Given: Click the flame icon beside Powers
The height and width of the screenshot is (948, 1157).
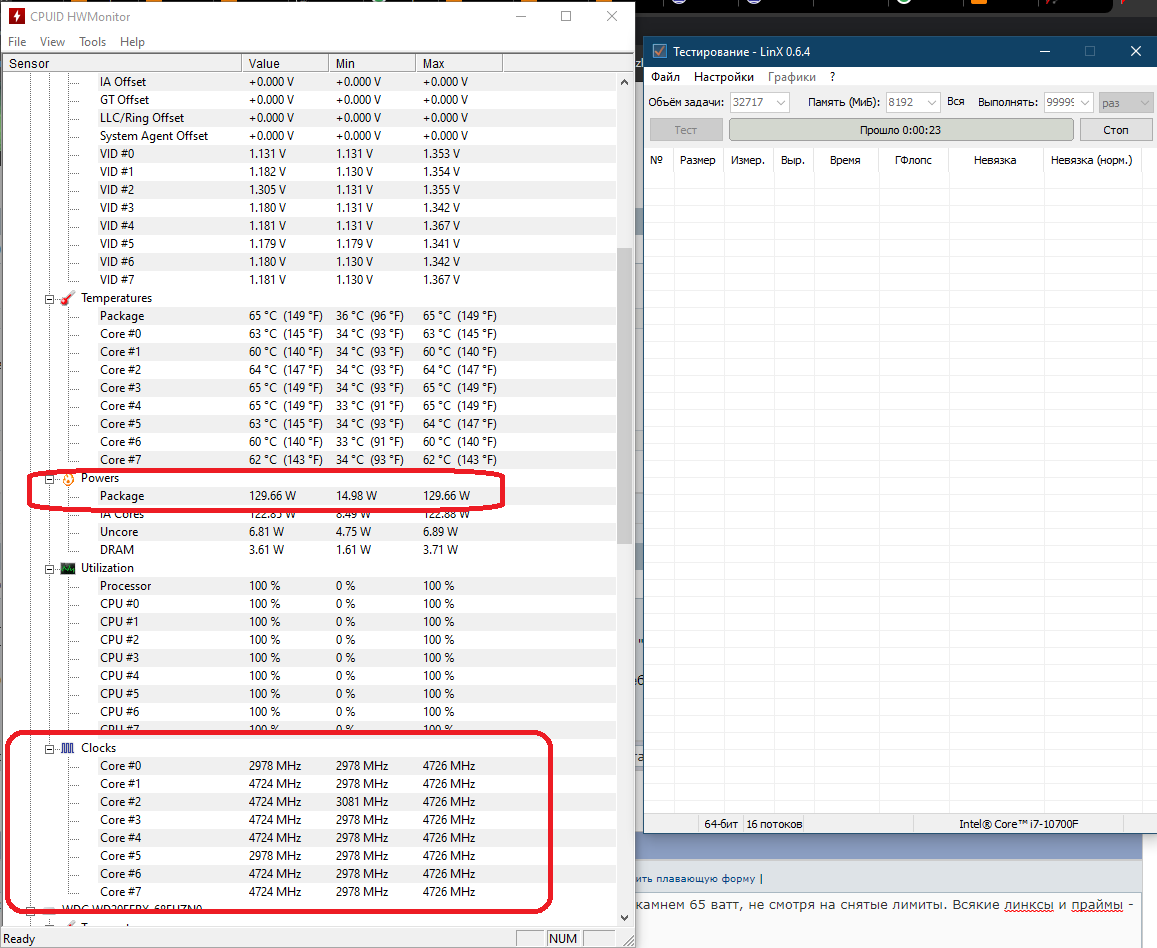Looking at the screenshot, I should coord(68,479).
